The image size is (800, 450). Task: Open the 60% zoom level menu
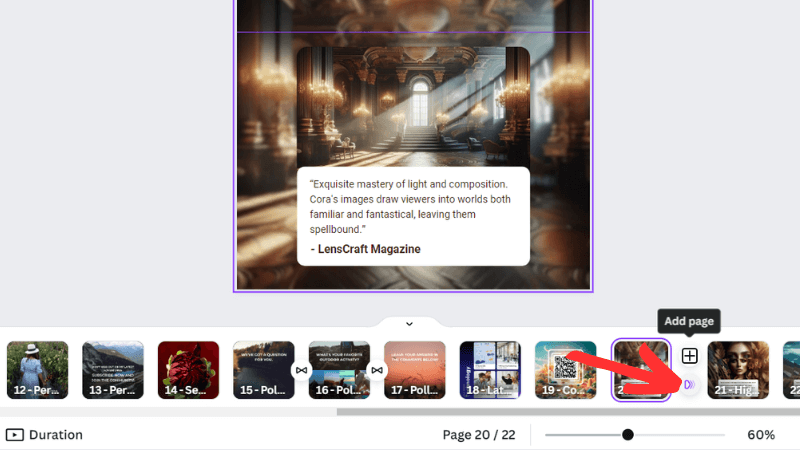tap(760, 435)
